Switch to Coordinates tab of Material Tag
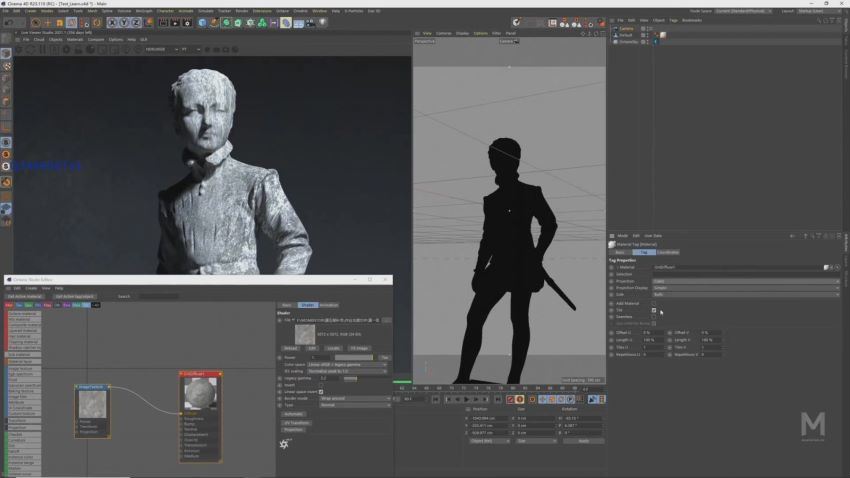 click(668, 253)
